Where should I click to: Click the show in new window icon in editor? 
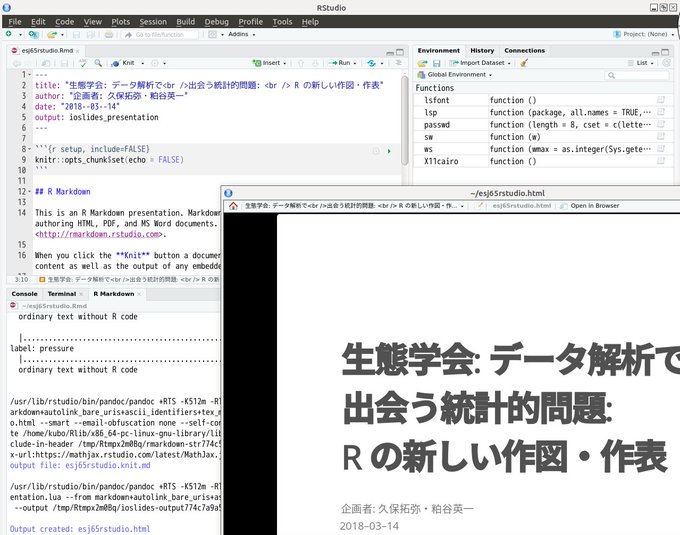click(46, 63)
